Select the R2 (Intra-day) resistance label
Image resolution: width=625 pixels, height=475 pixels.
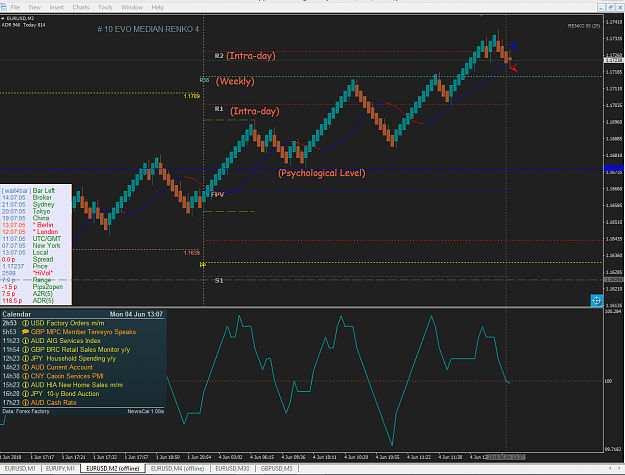(x=245, y=55)
